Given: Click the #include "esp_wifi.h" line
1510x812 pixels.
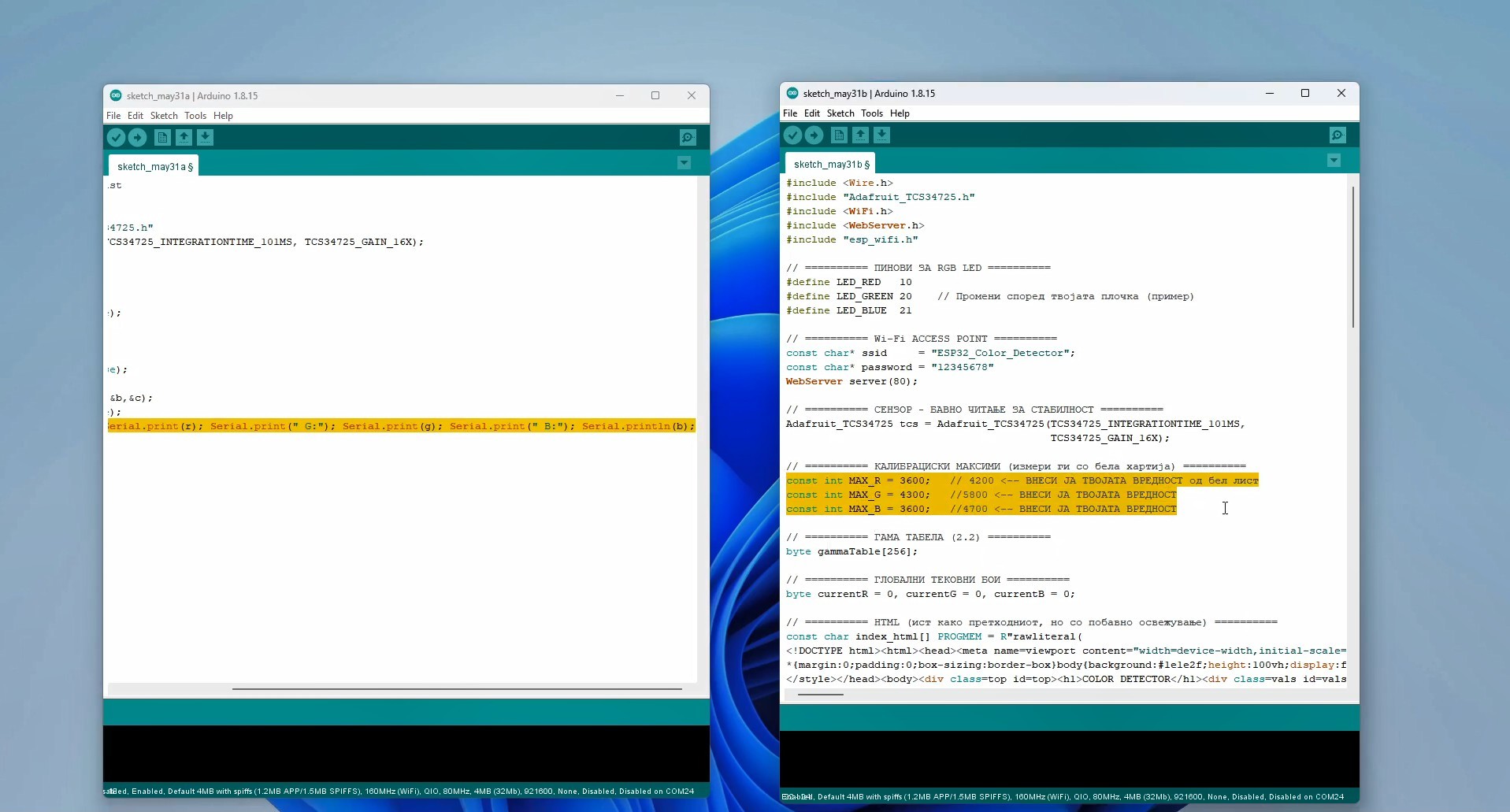Looking at the screenshot, I should (x=851, y=239).
